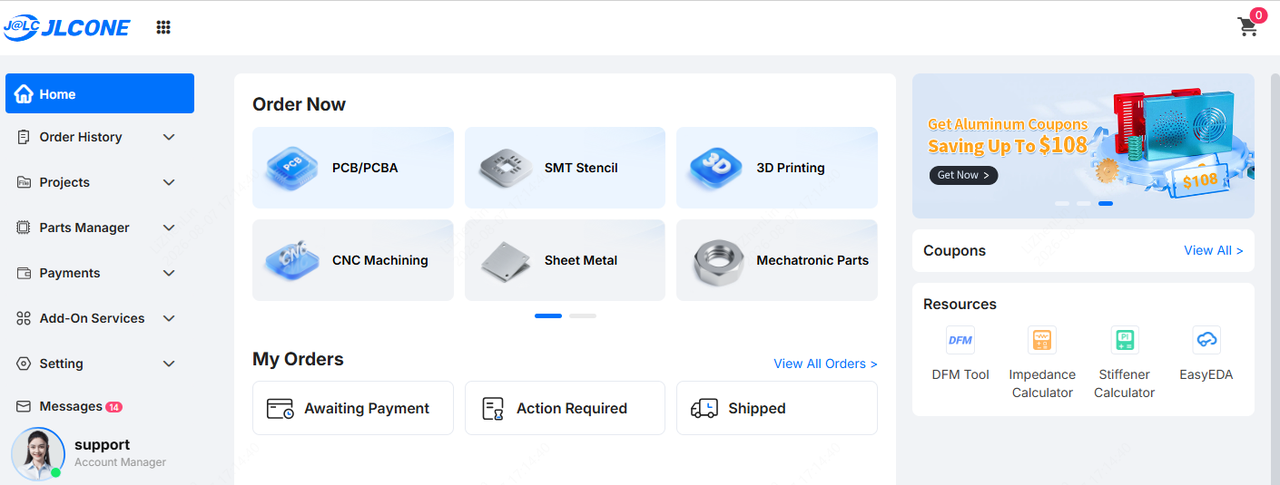This screenshot has height=485, width=1280.
Task: Click the Get Now button on banner
Action: click(x=963, y=175)
